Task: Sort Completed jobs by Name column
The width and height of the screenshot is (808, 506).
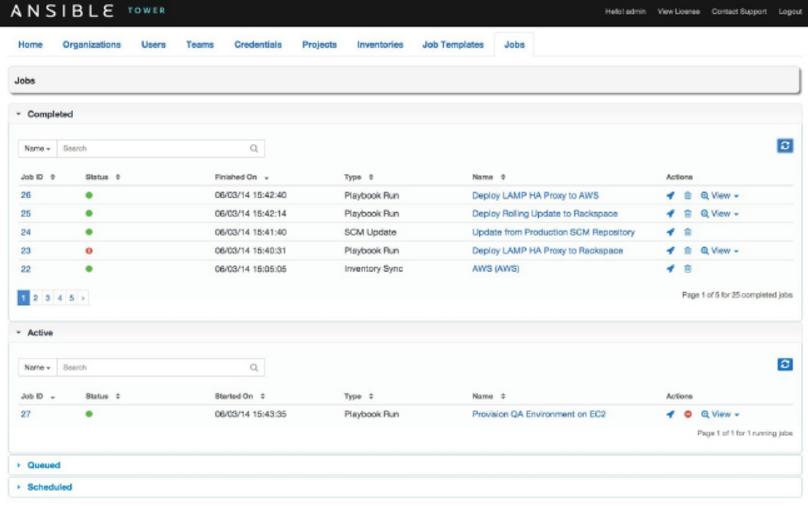Action: coord(489,177)
